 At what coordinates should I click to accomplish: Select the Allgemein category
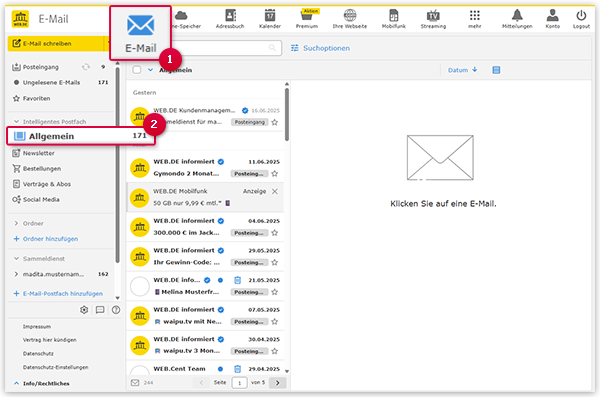click(80, 136)
